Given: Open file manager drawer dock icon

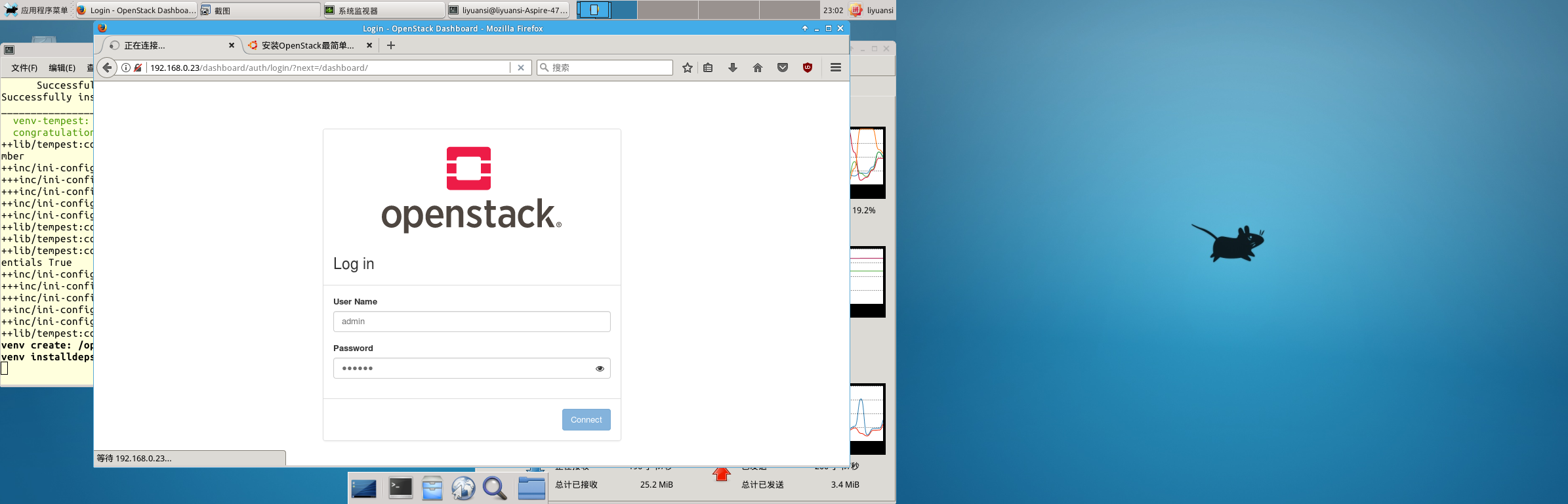Looking at the screenshot, I should 432,488.
